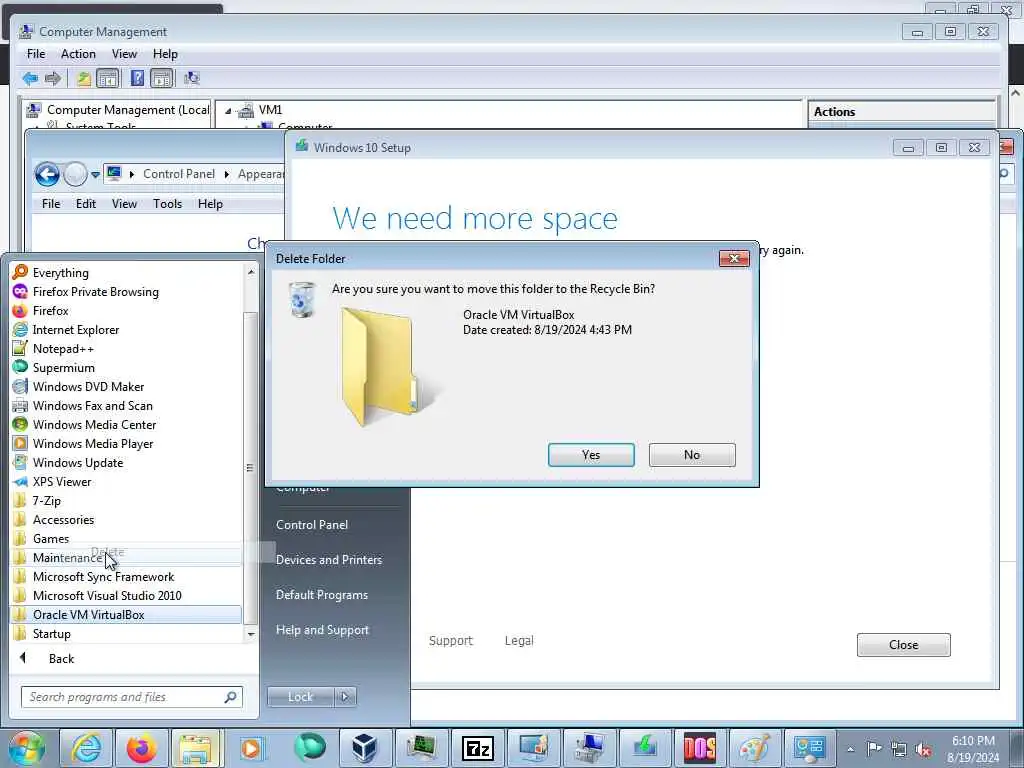Open Internet Explorer on the taskbar
Viewport: 1024px width, 768px height.
click(x=86, y=748)
